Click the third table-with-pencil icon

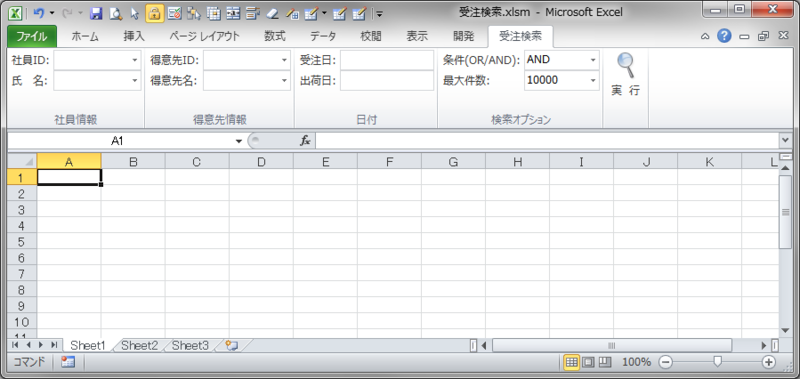coord(359,13)
